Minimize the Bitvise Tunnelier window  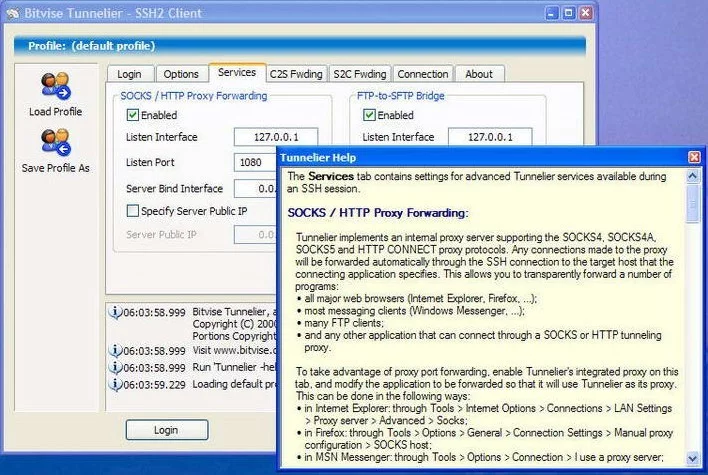tap(551, 13)
